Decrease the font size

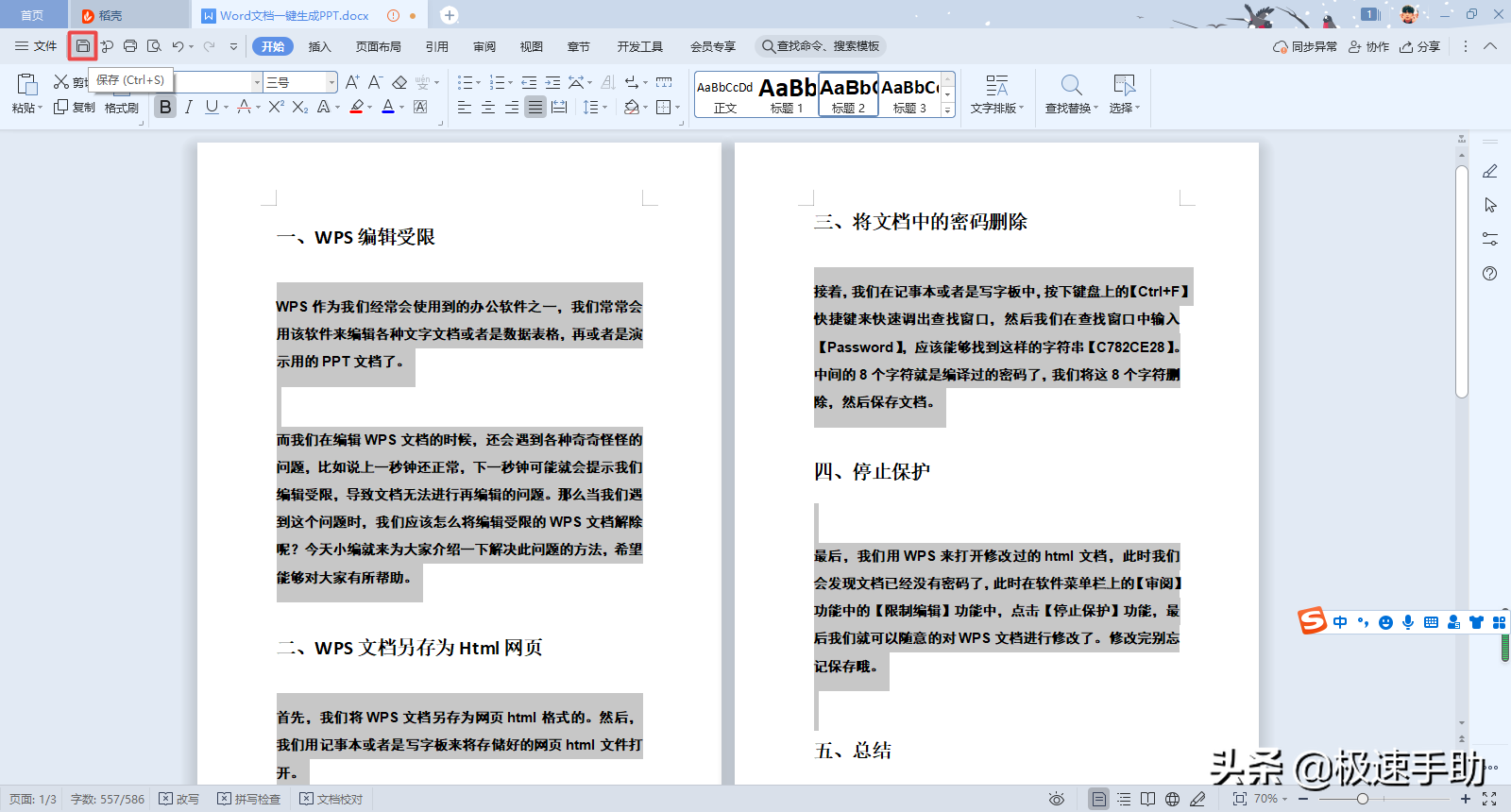coord(375,82)
